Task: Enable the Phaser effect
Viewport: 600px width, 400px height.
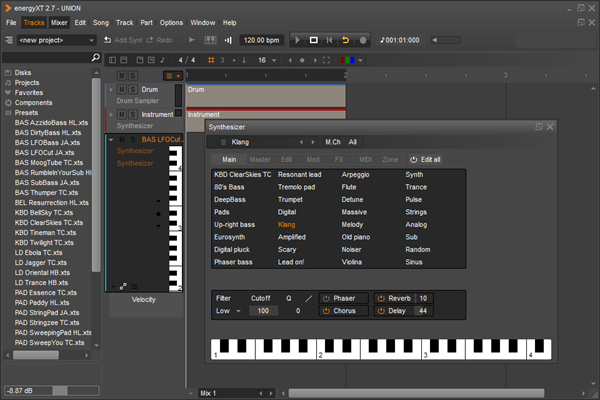Action: coord(325,298)
